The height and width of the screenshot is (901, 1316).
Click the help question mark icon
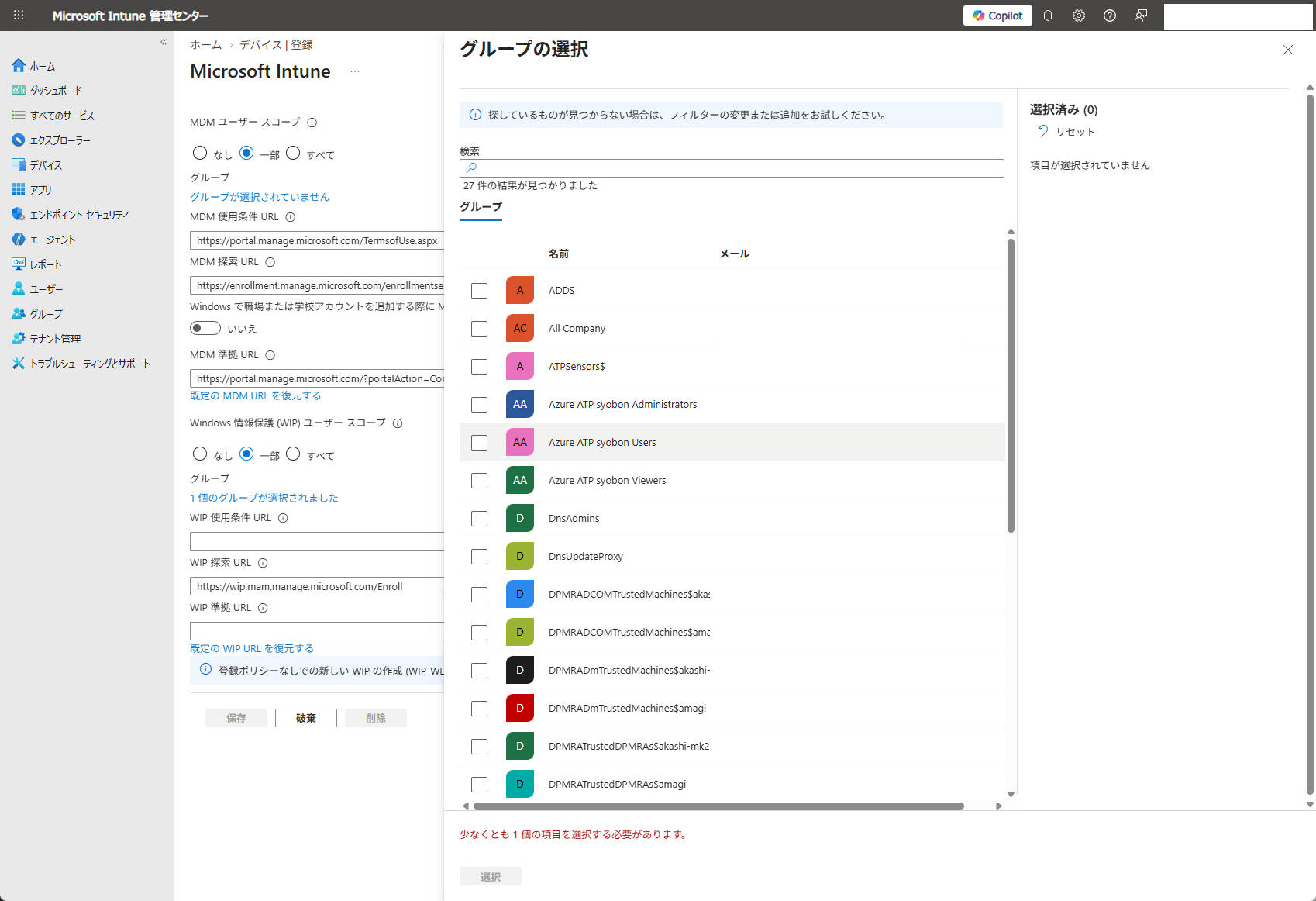[1110, 16]
